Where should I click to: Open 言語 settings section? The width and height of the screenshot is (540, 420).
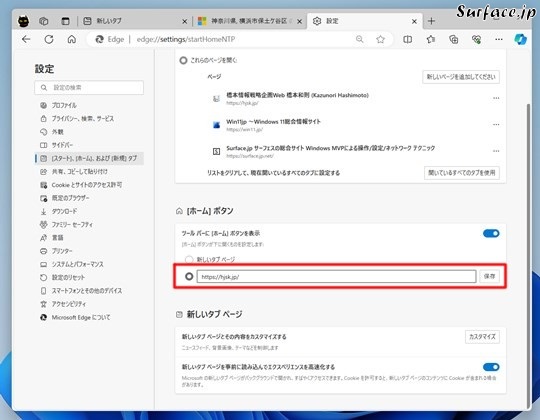(89, 238)
